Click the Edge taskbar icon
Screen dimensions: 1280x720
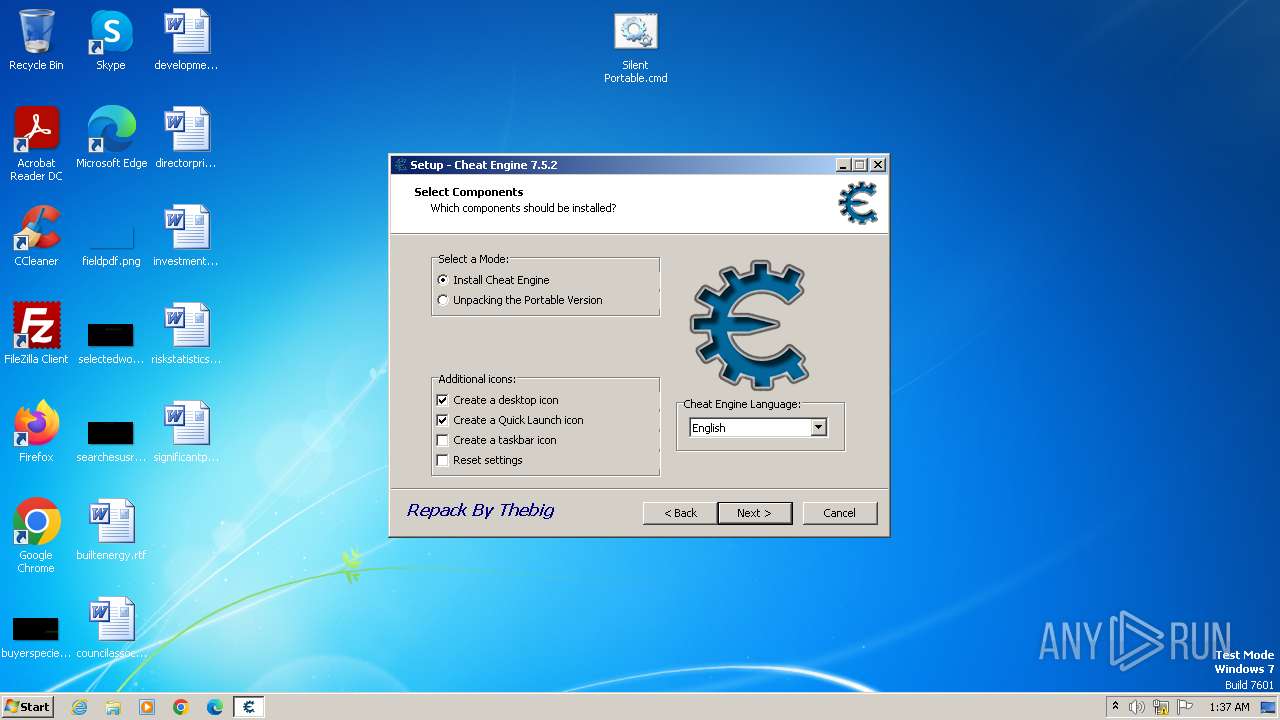(215, 707)
